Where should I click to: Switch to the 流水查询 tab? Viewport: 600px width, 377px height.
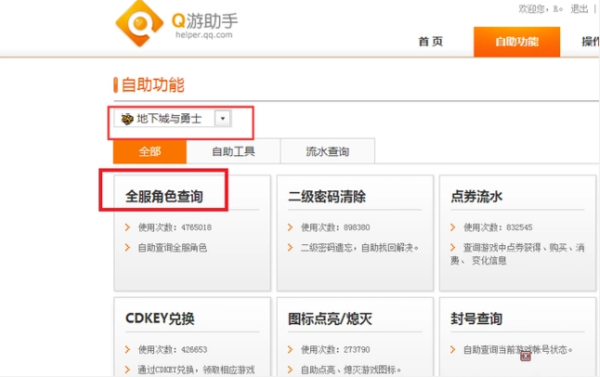pyautogui.click(x=328, y=152)
